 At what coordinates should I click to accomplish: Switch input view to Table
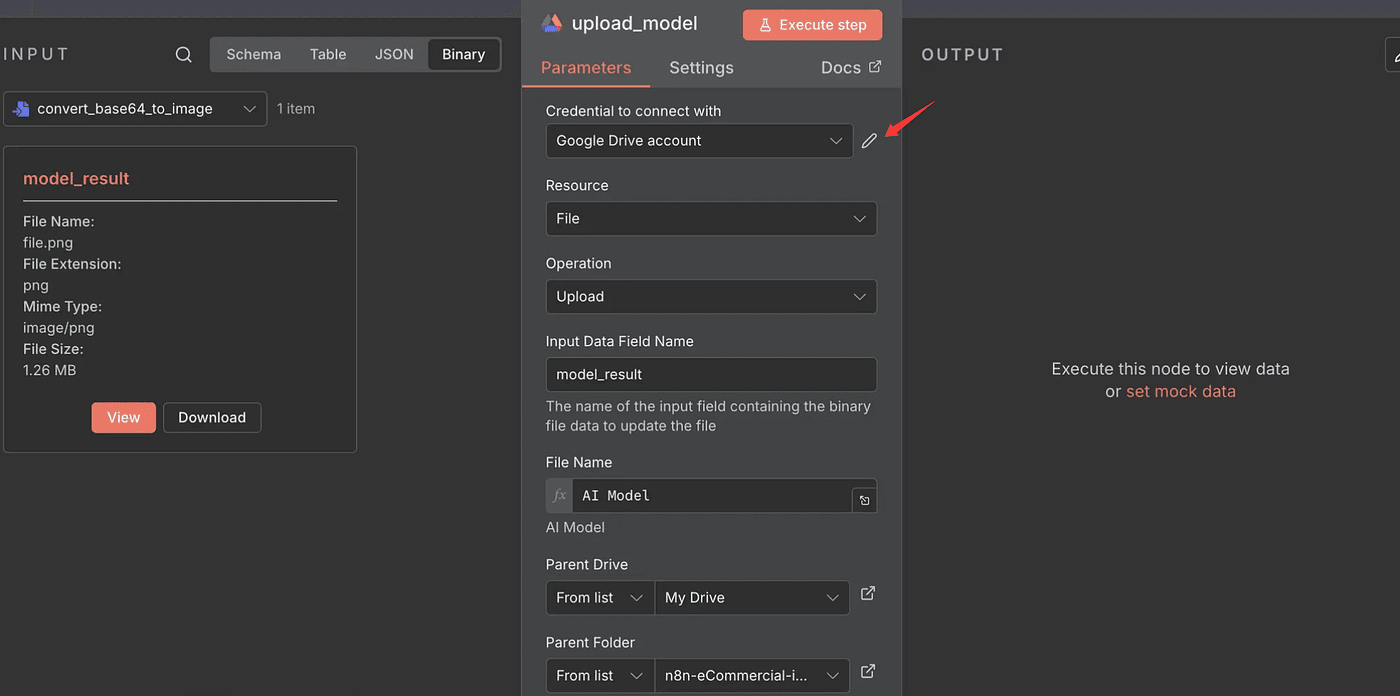(328, 55)
